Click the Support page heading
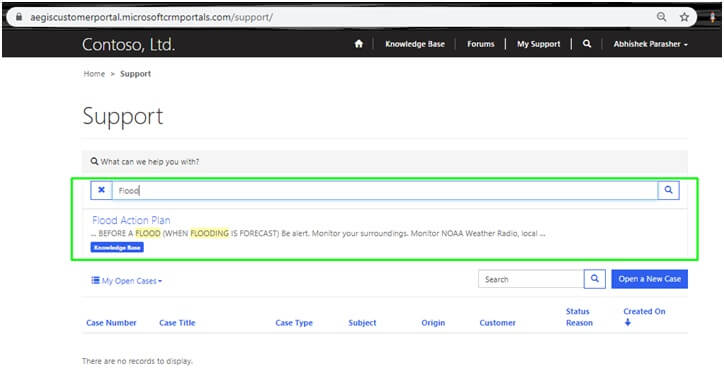This screenshot has height=385, width=724. click(123, 116)
